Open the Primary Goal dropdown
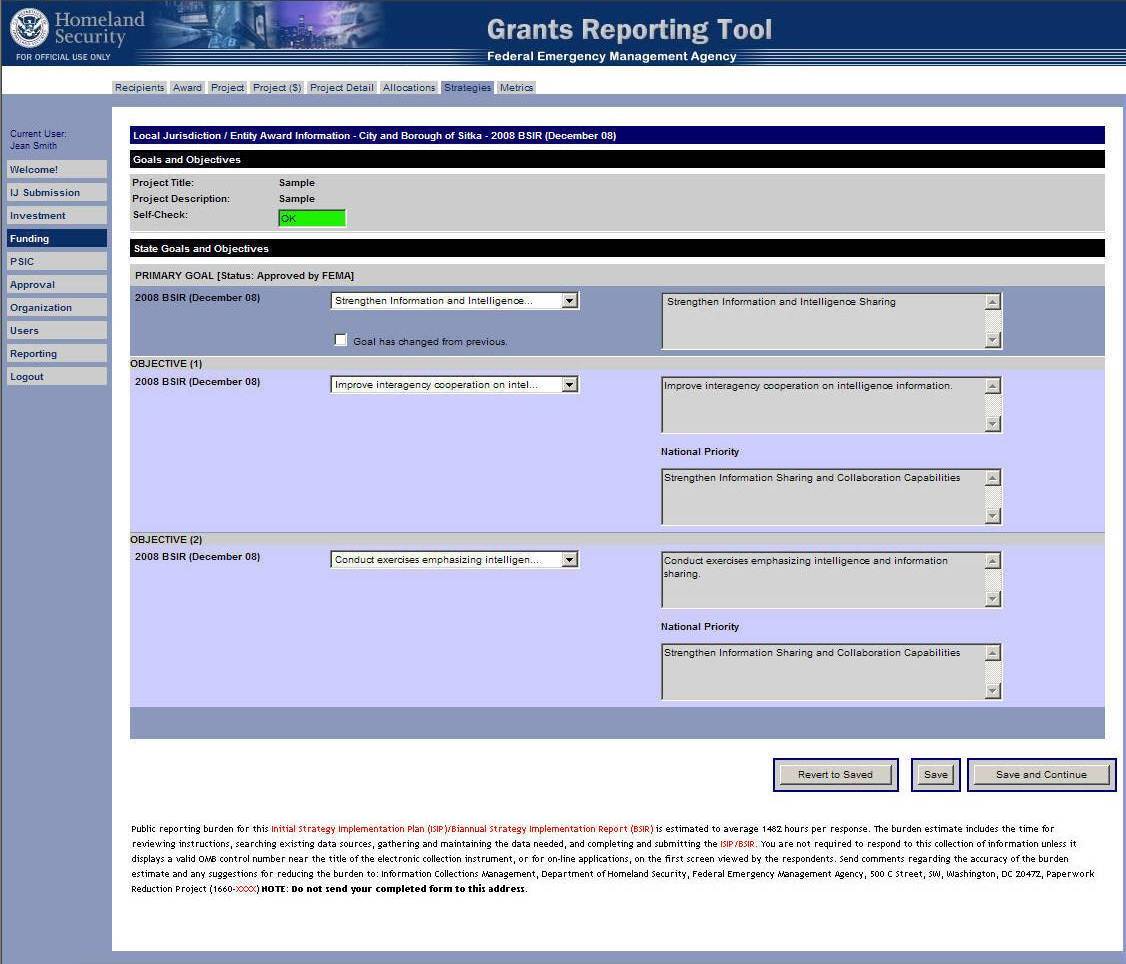 pos(569,301)
